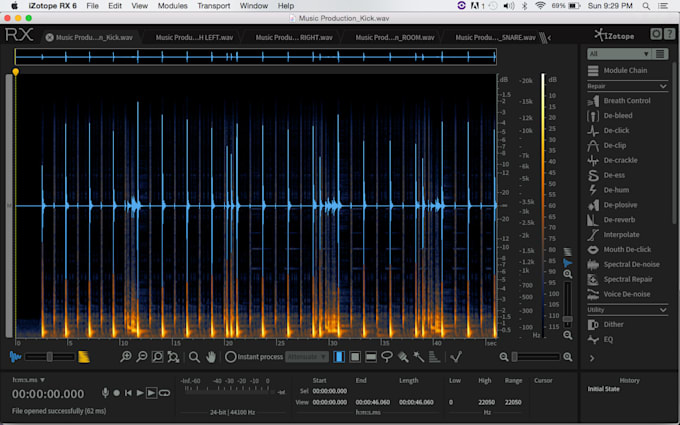Open the De-bleed module
The width and height of the screenshot is (680, 425).
[610, 115]
